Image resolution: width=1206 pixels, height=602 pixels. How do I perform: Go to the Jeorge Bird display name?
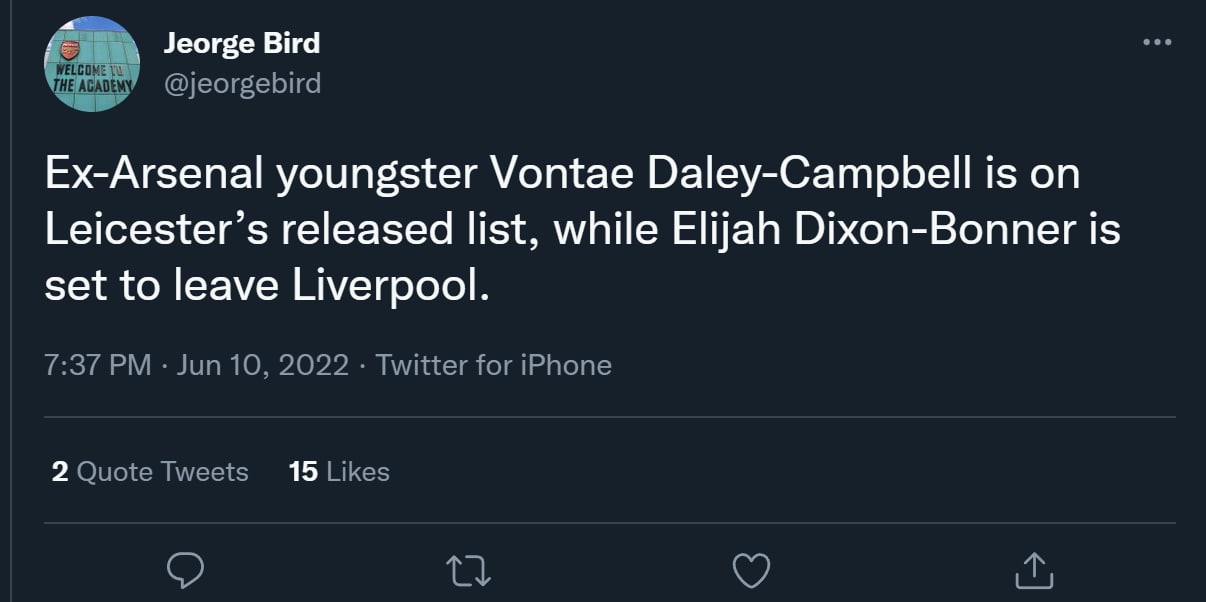241,44
